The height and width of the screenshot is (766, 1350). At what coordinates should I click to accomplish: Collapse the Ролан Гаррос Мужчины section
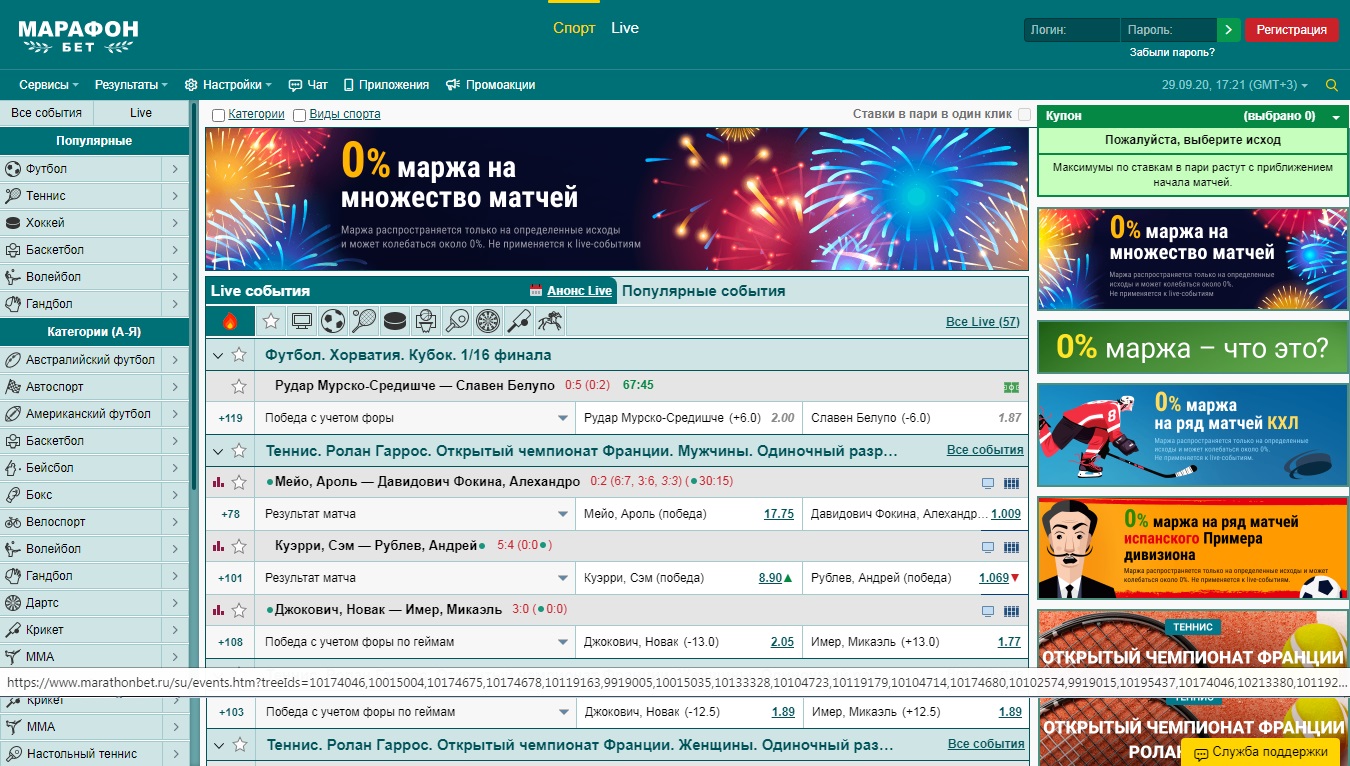click(218, 451)
